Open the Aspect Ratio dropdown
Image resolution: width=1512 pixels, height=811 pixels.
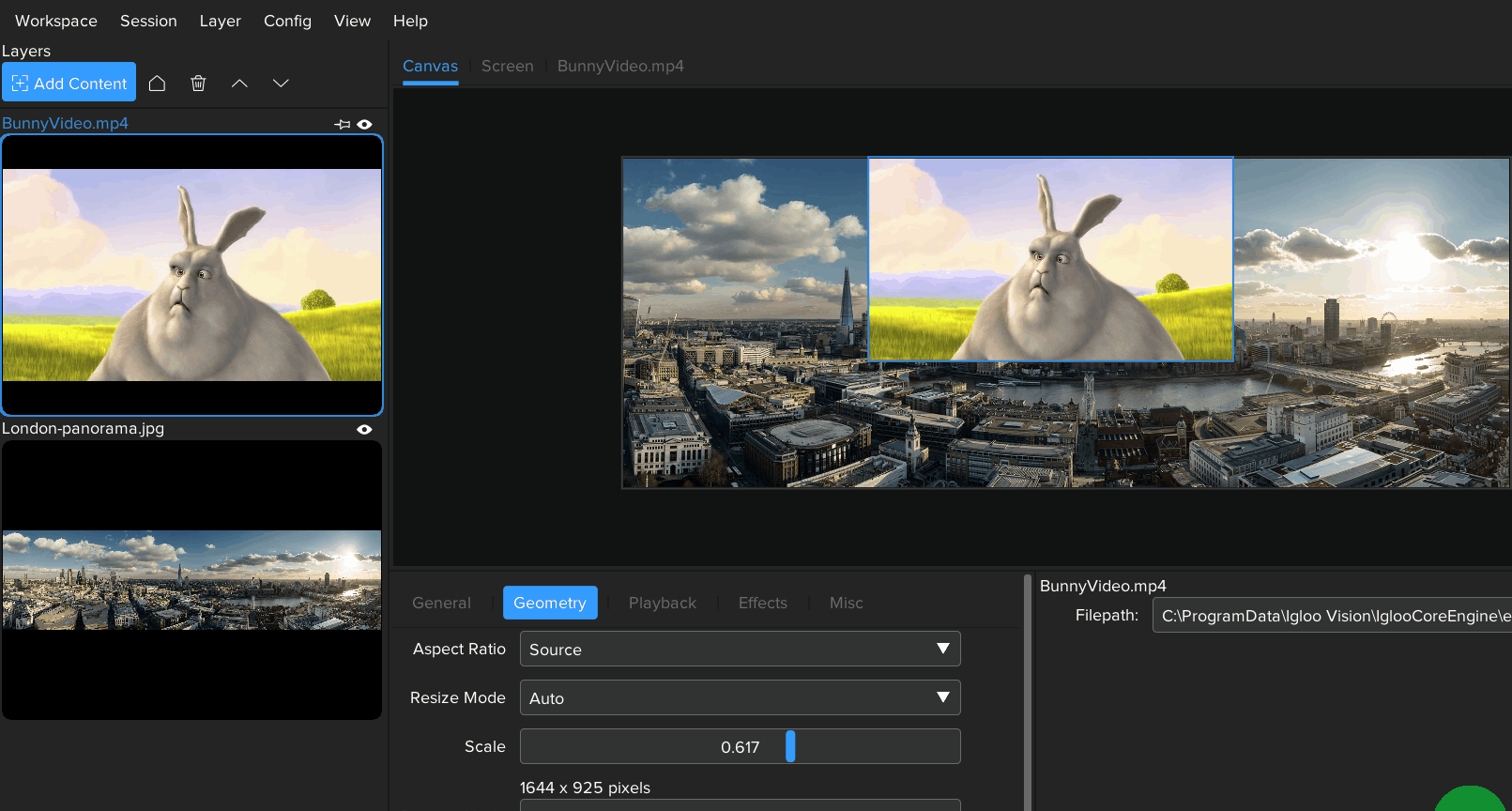740,650
